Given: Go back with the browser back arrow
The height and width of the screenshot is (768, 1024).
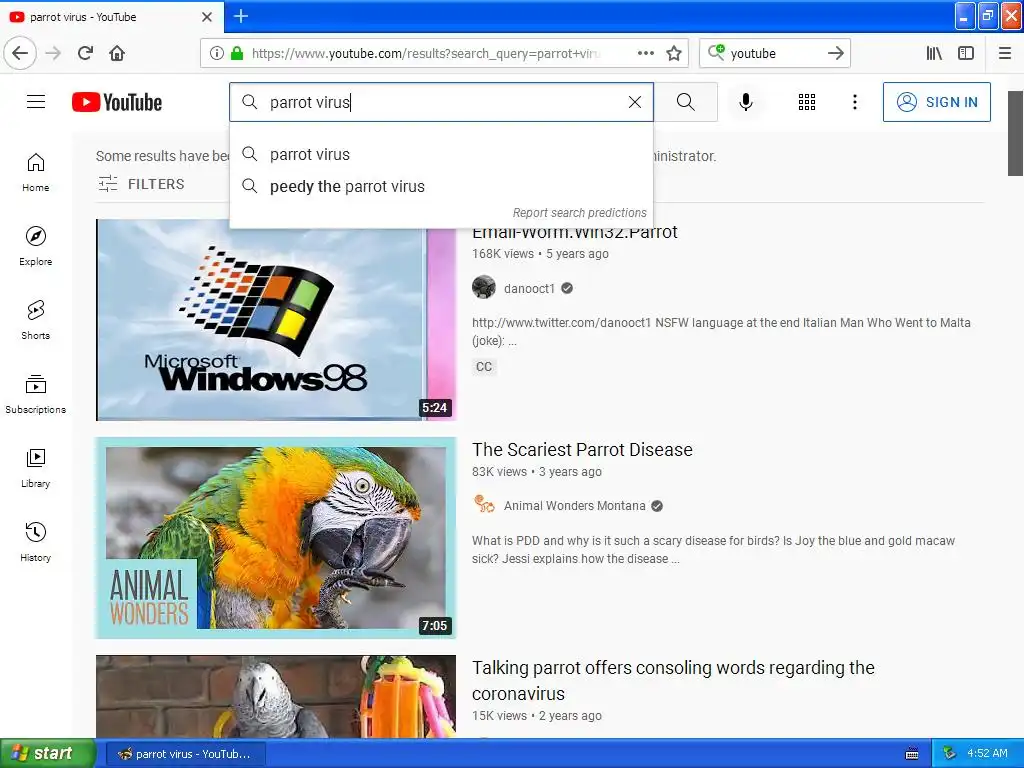Looking at the screenshot, I should point(20,53).
